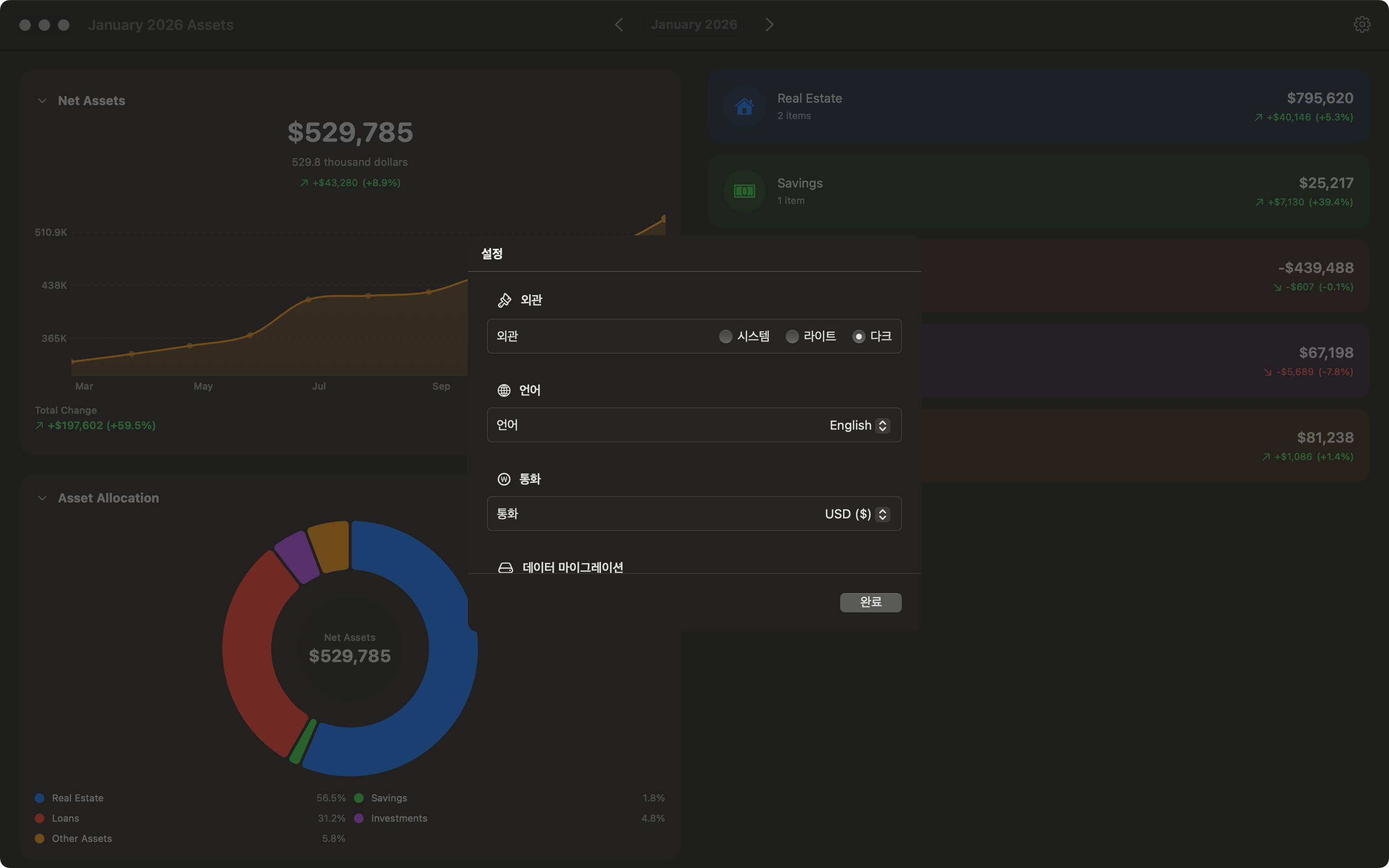Click the $529,785 net assets headline value
Image resolution: width=1389 pixels, height=868 pixels.
pos(350,133)
